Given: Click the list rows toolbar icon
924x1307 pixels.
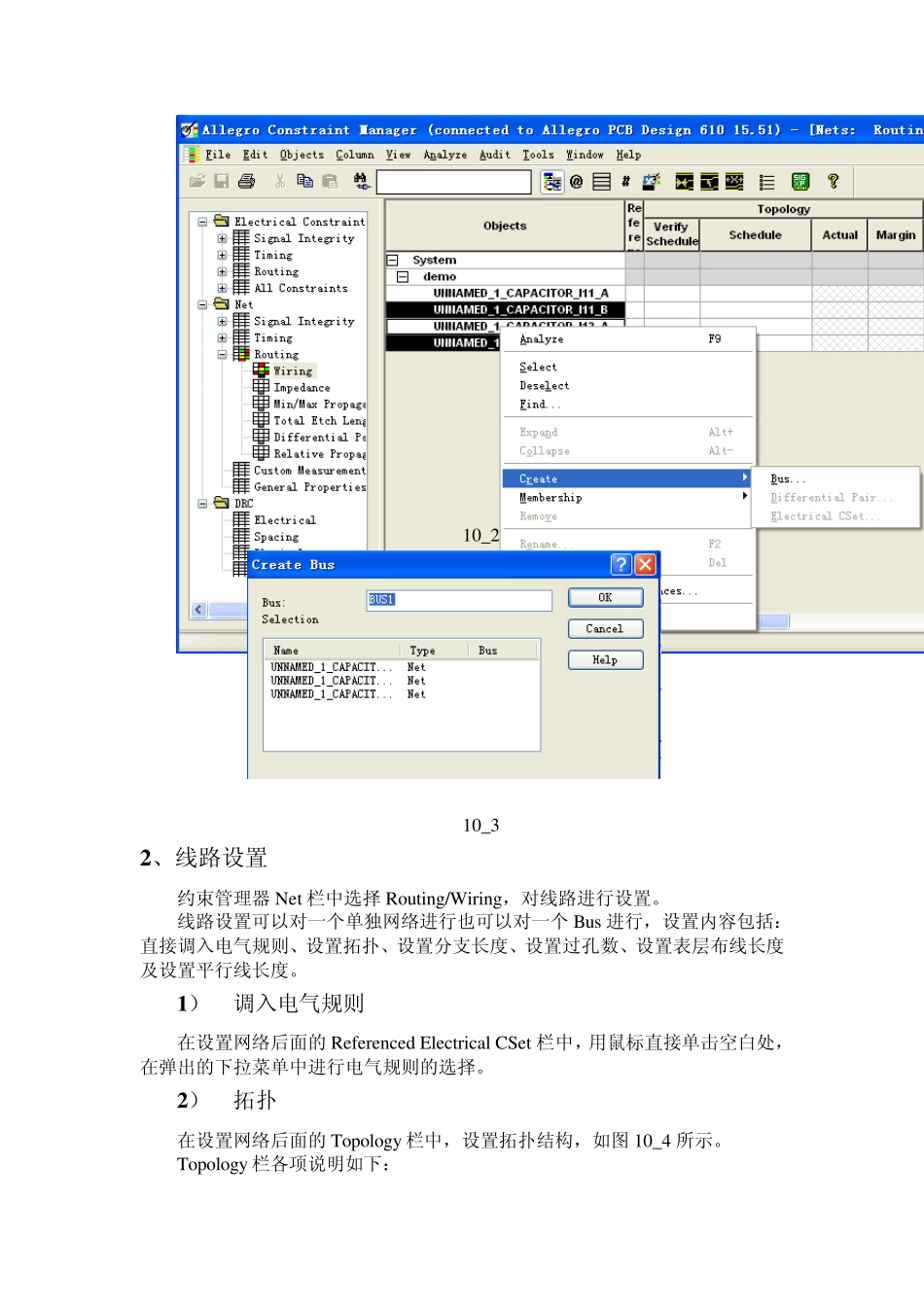Looking at the screenshot, I should pos(602,181).
